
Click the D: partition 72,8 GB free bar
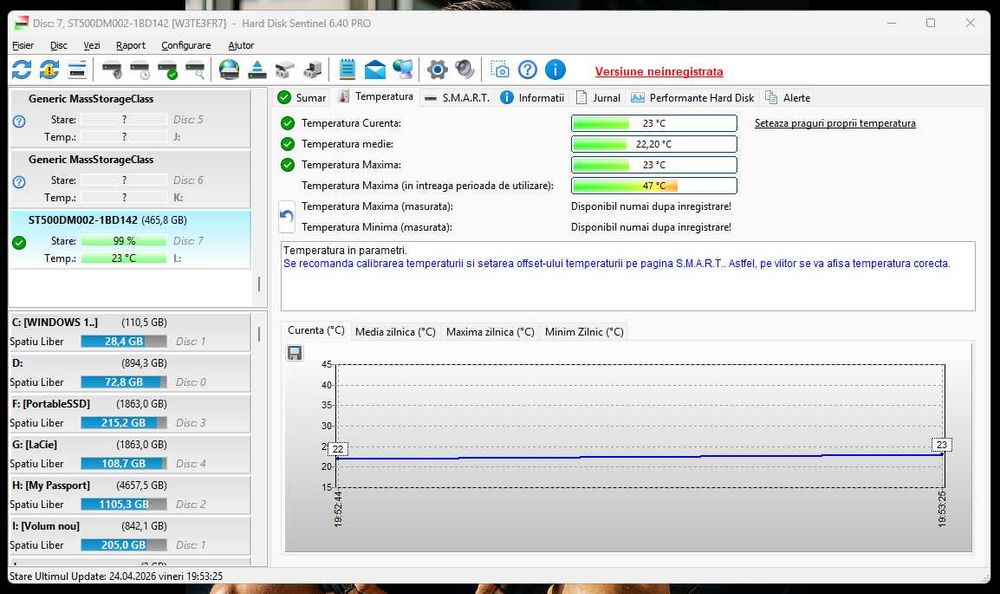point(124,382)
